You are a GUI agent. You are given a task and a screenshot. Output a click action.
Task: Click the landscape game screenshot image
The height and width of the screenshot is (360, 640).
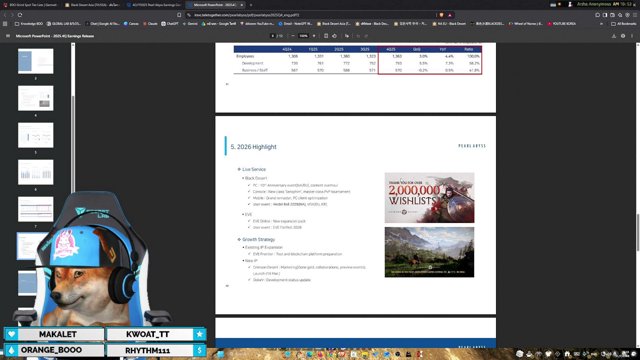point(429,252)
